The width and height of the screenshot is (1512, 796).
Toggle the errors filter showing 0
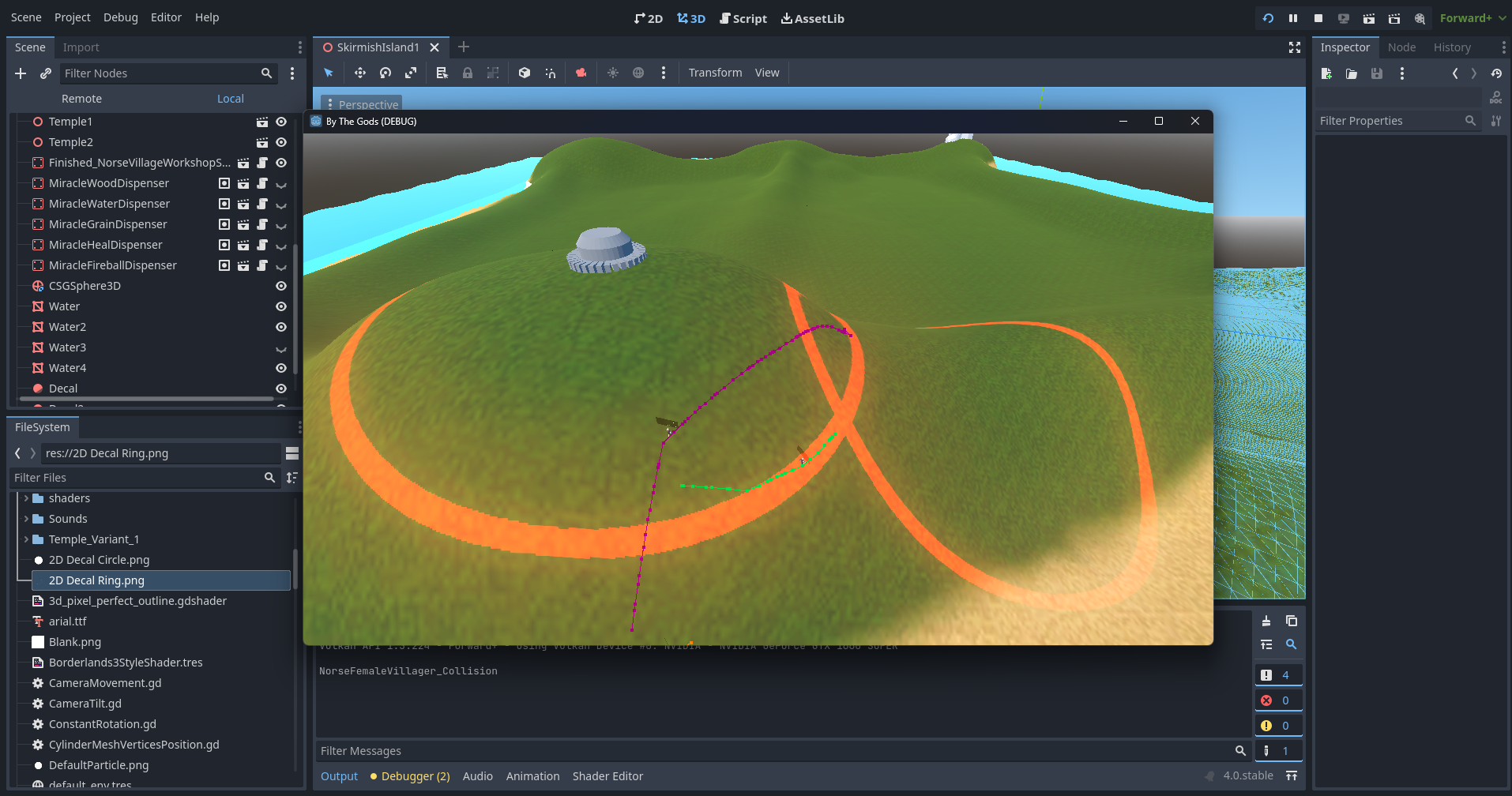click(1278, 700)
